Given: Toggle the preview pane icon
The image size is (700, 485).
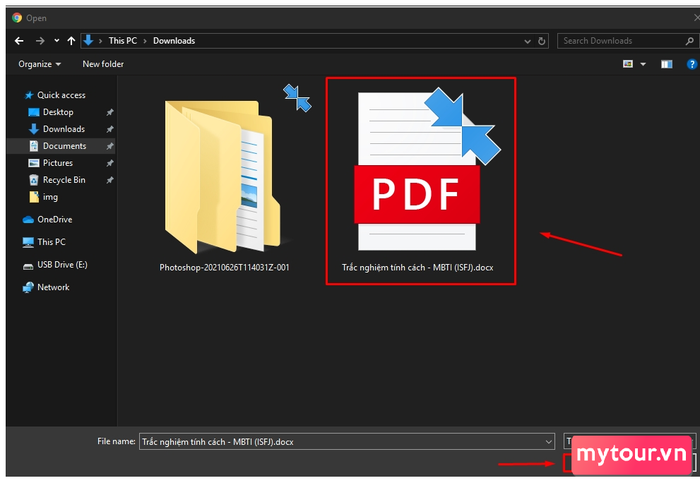Looking at the screenshot, I should pos(667,64).
